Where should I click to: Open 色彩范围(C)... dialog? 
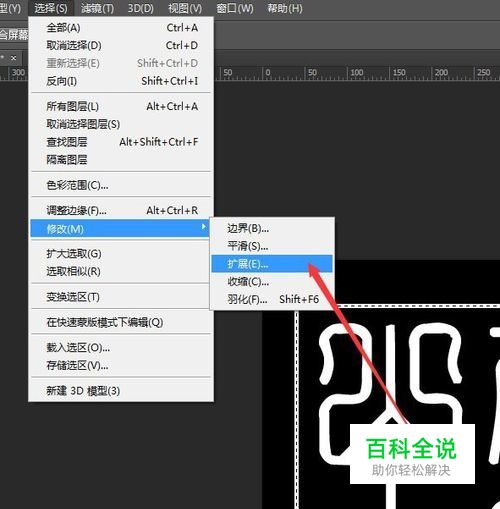[x=122, y=185]
